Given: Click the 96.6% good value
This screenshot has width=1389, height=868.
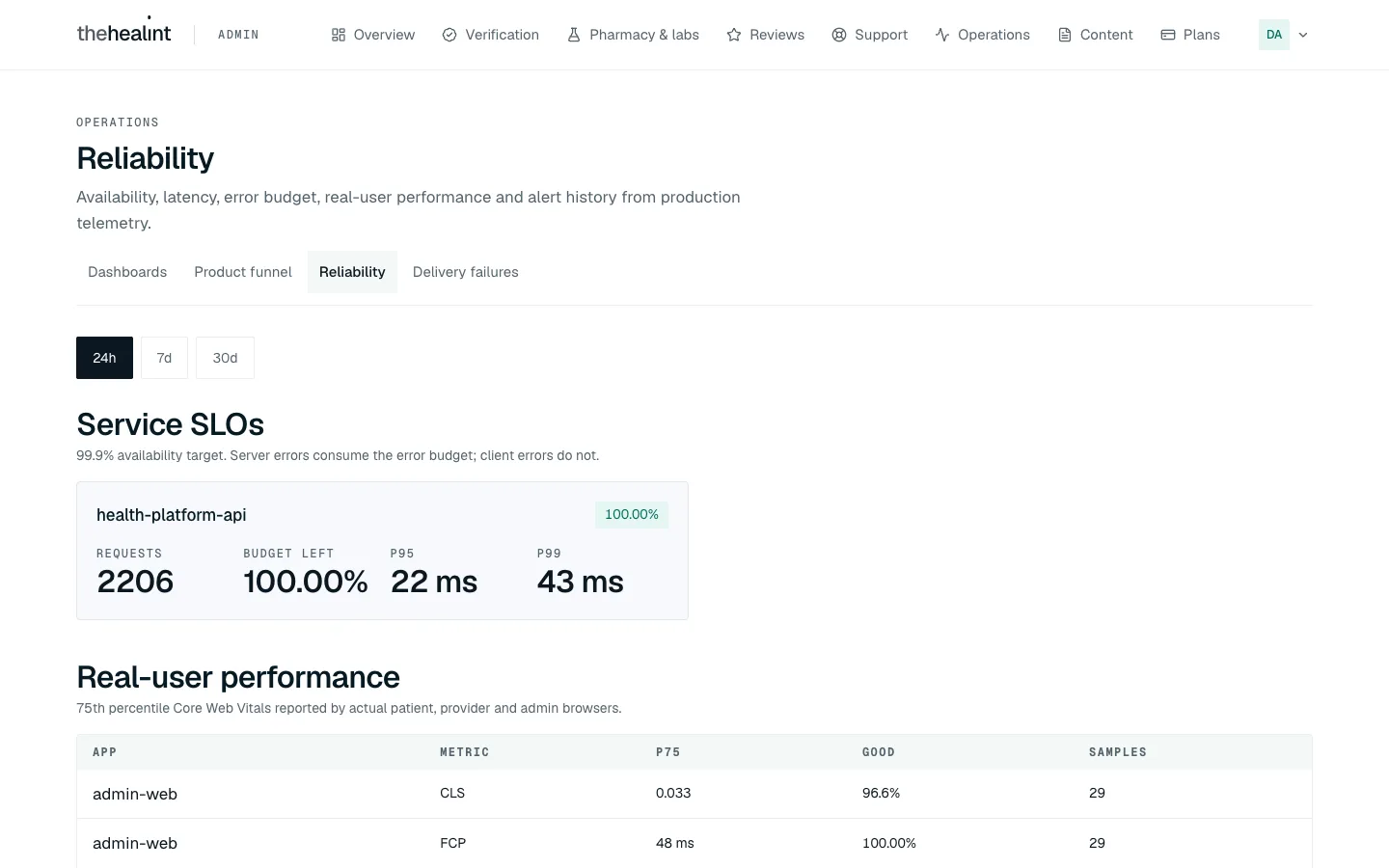Looking at the screenshot, I should (x=881, y=793).
